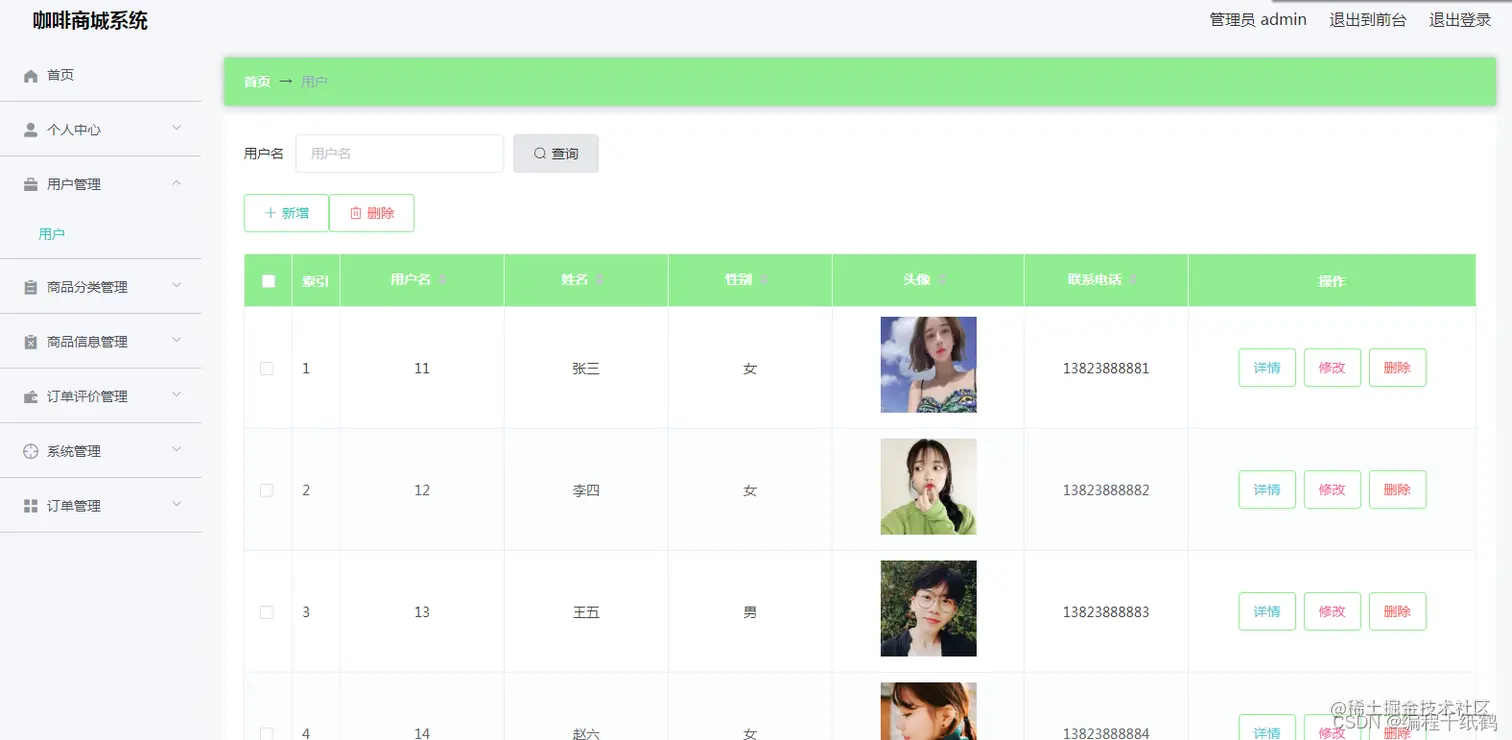The image size is (1512, 740).
Task: Click 退出到前台 in the top bar
Action: (1368, 20)
